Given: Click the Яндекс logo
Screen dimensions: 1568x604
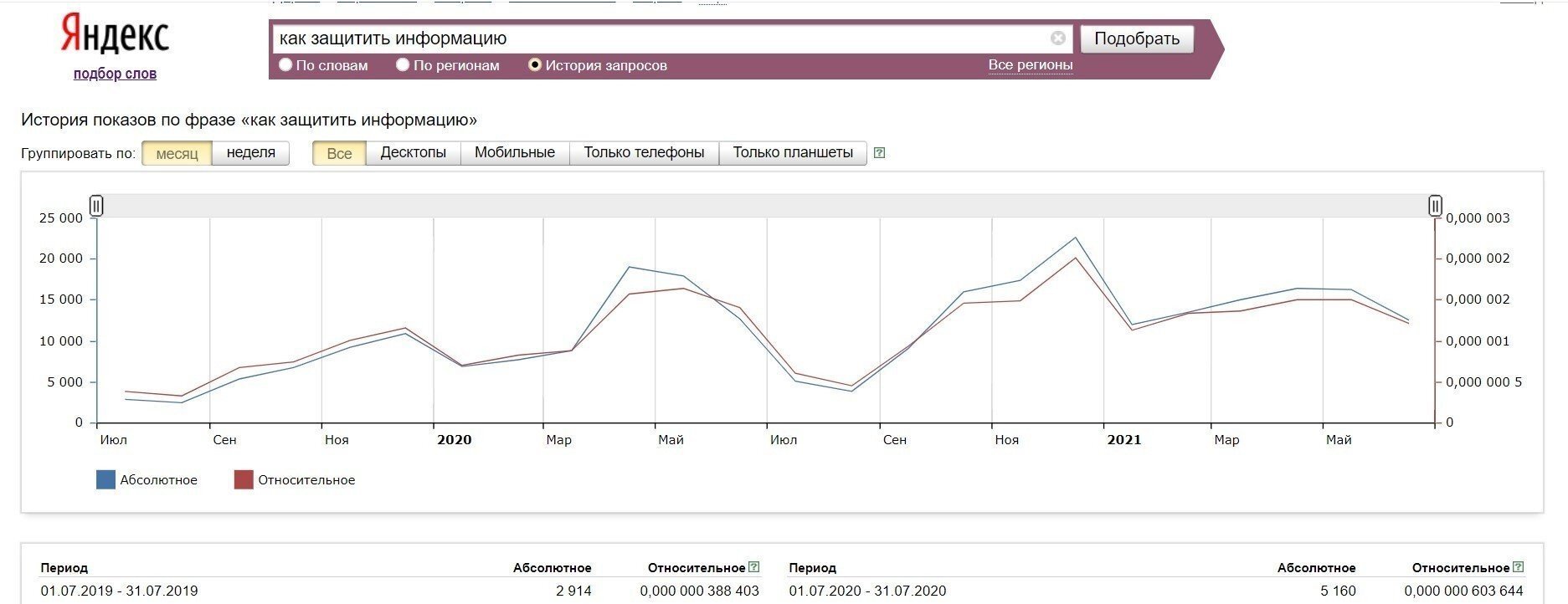Looking at the screenshot, I should coord(115,36).
